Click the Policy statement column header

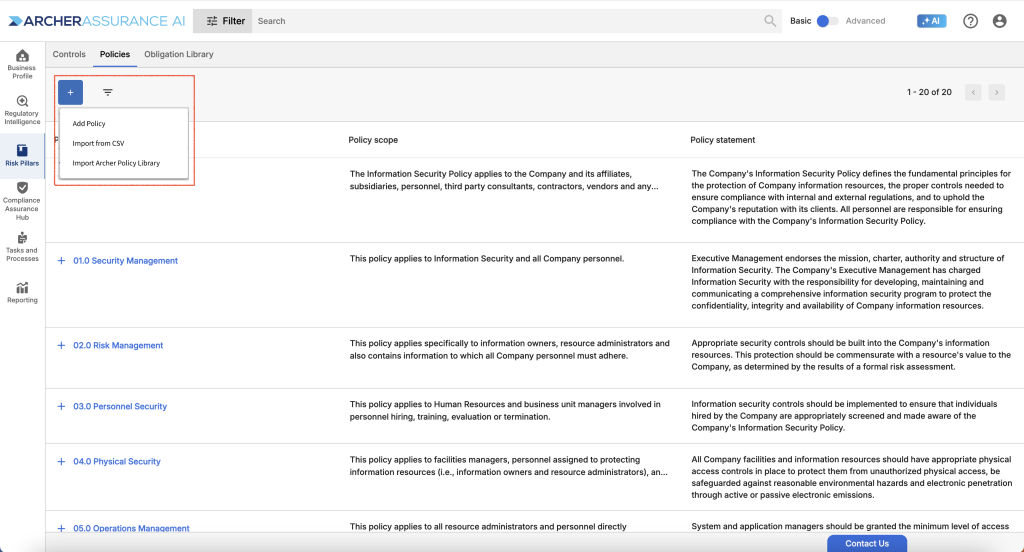[722, 140]
